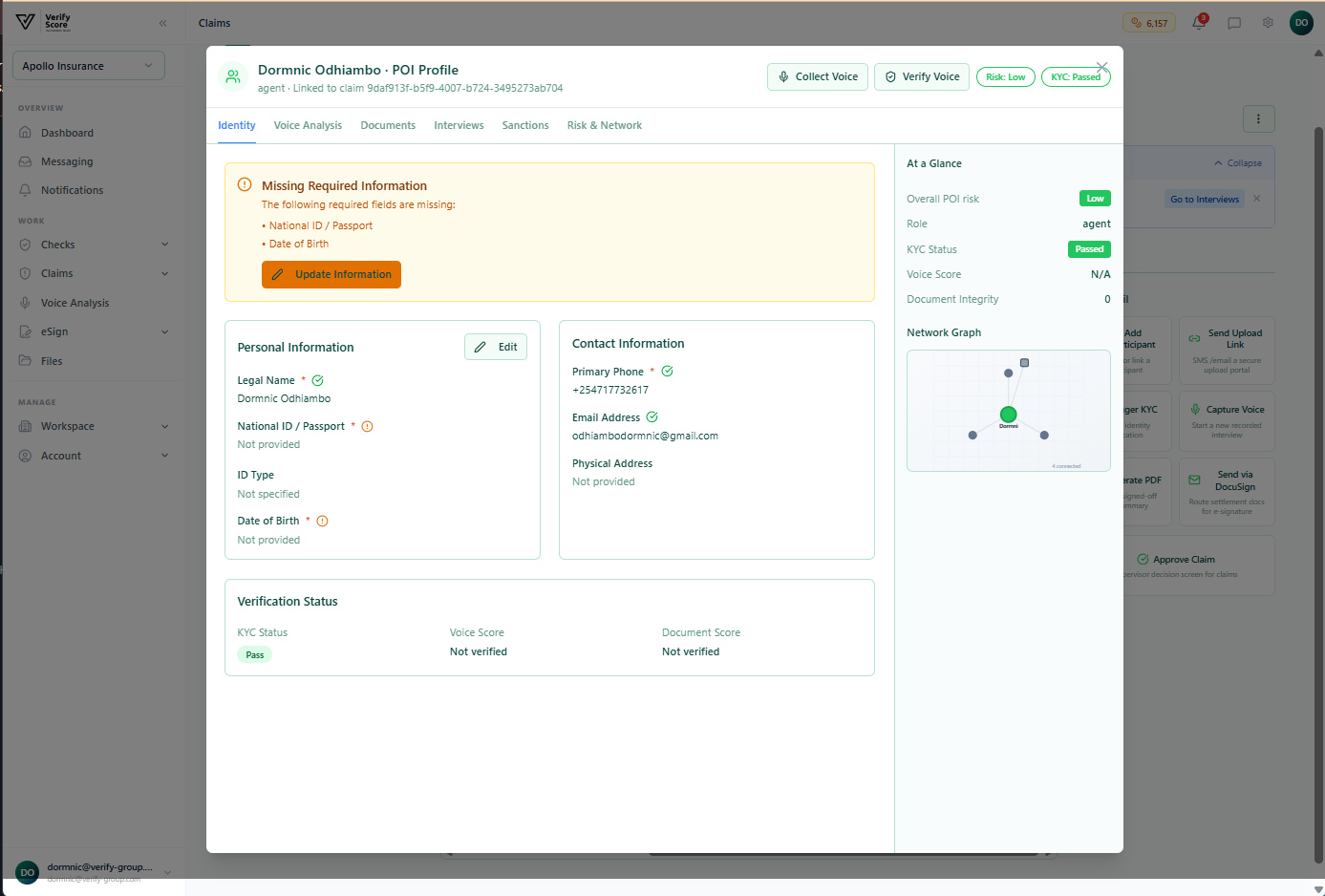The height and width of the screenshot is (896, 1325).
Task: Click the Primary Phone verified check icon
Action: pyautogui.click(x=667, y=371)
